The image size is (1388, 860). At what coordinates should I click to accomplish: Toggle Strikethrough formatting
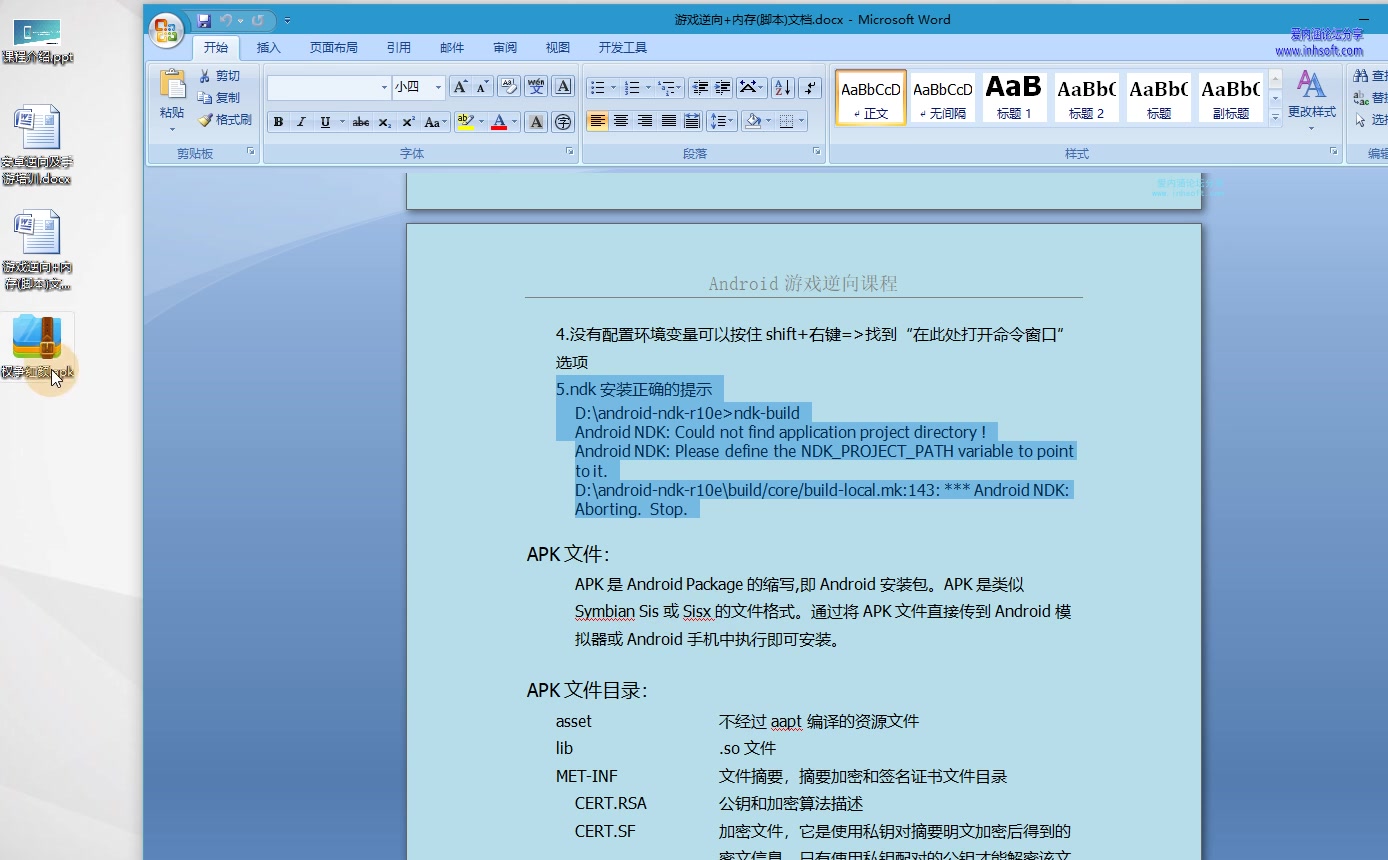pyautogui.click(x=361, y=122)
